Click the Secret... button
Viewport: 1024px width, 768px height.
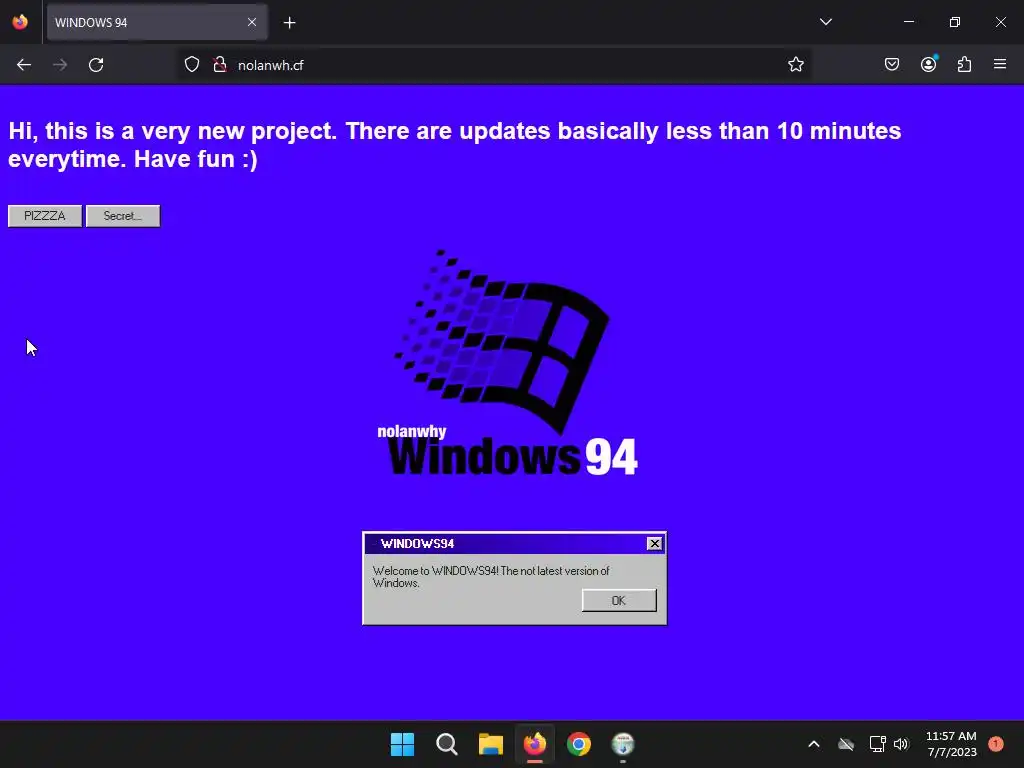(x=123, y=216)
